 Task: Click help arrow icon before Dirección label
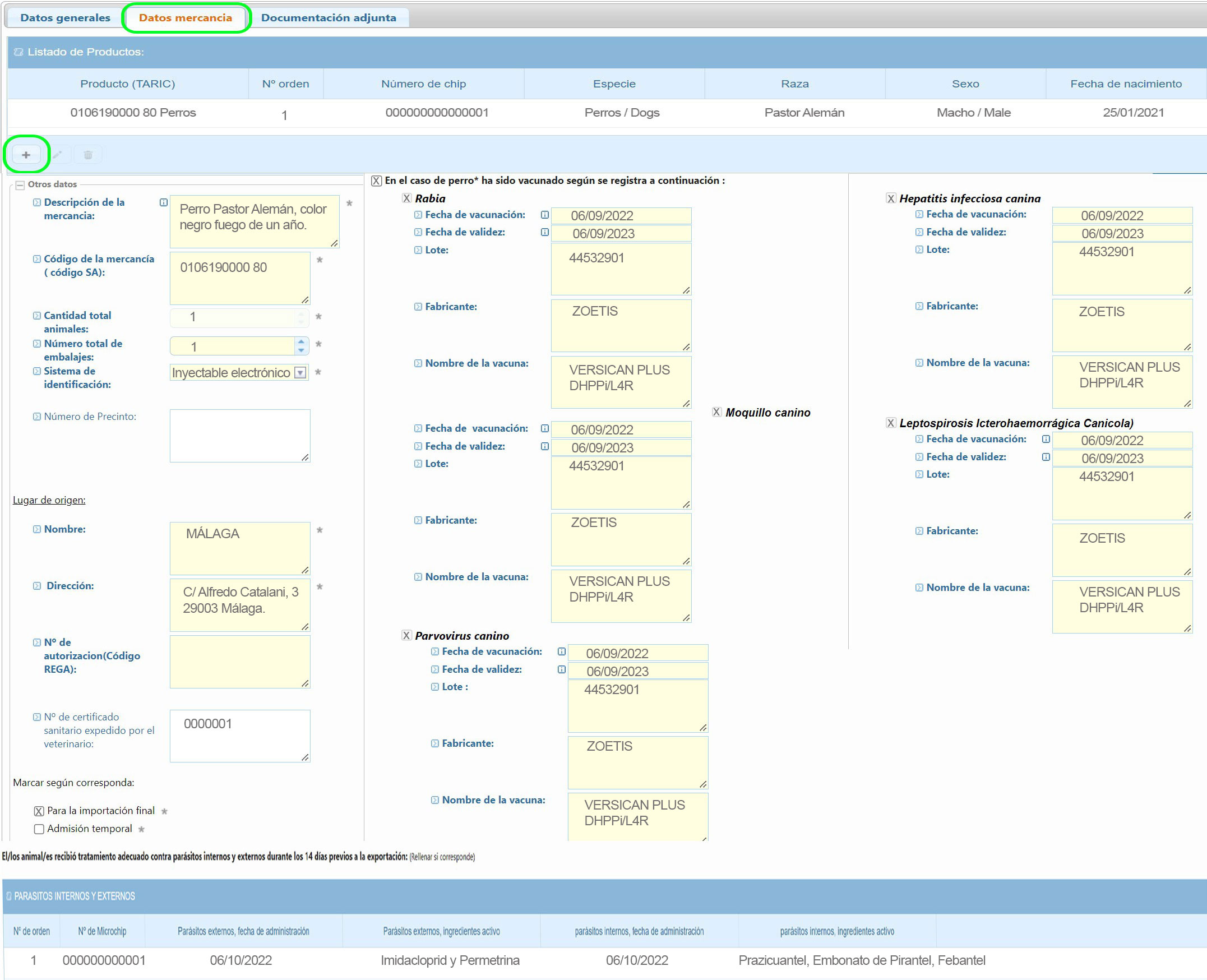36,586
